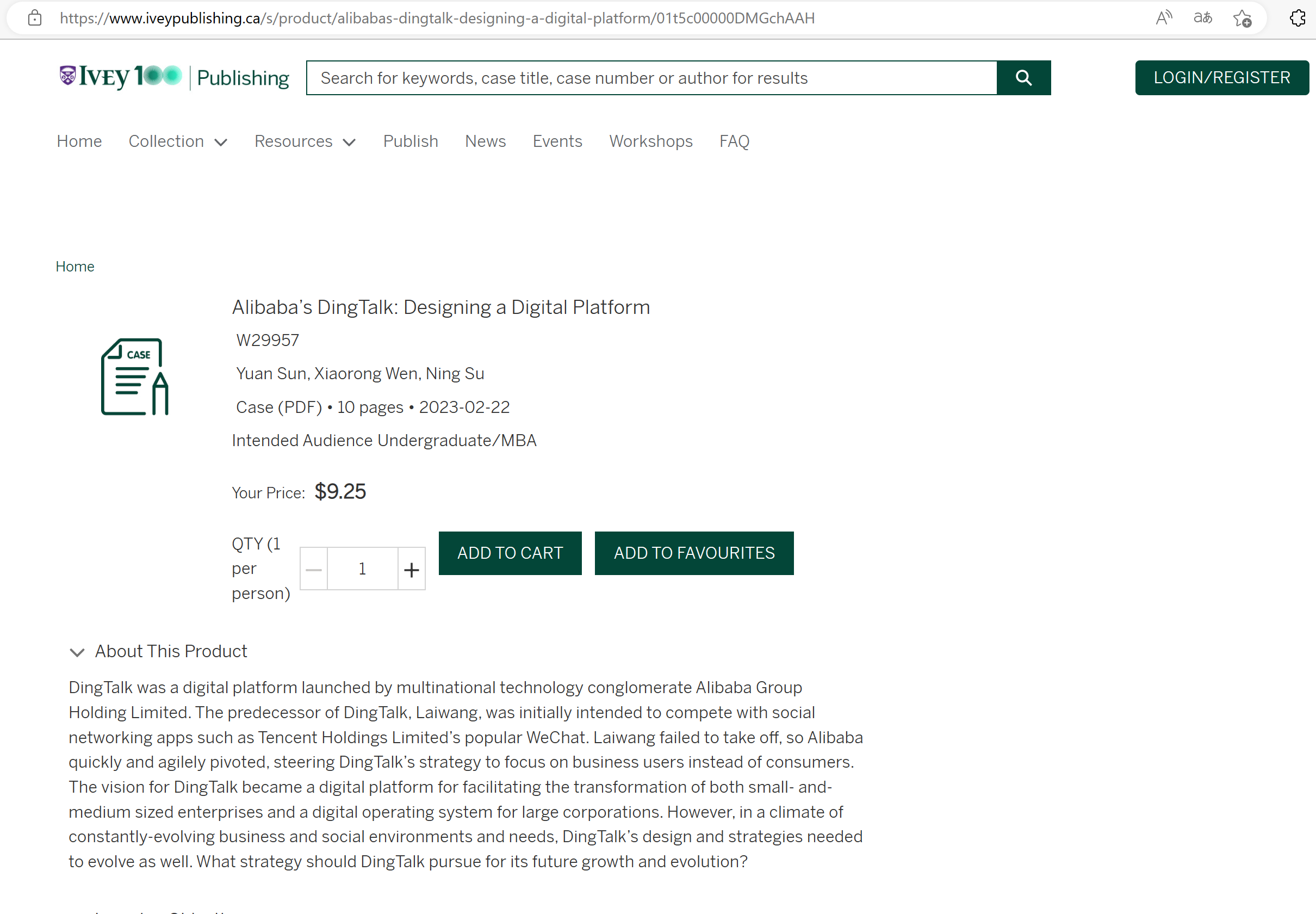
Task: Open the Workshops menu item
Action: tap(650, 141)
